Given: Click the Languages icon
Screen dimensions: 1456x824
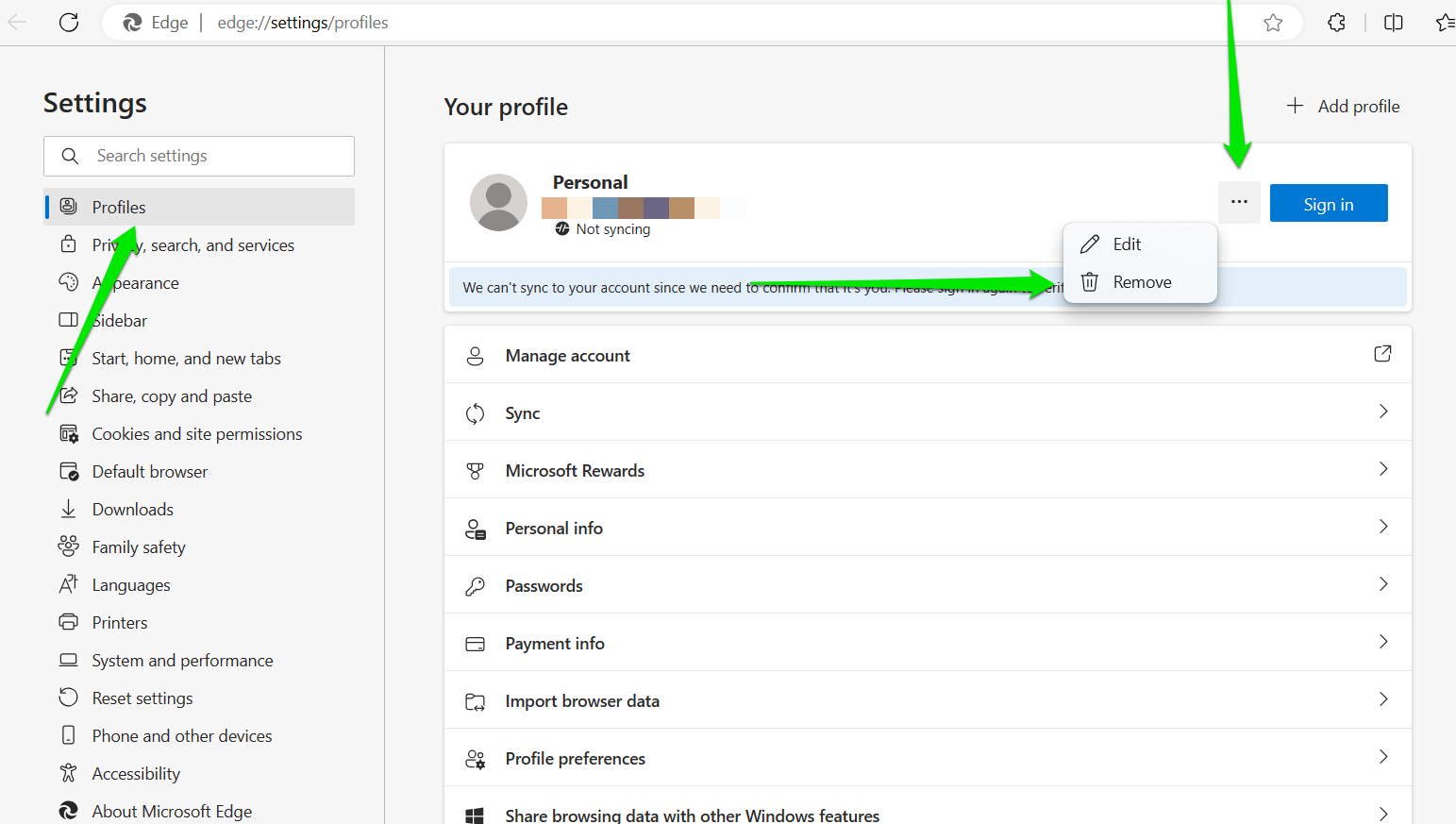Looking at the screenshot, I should 68,584.
